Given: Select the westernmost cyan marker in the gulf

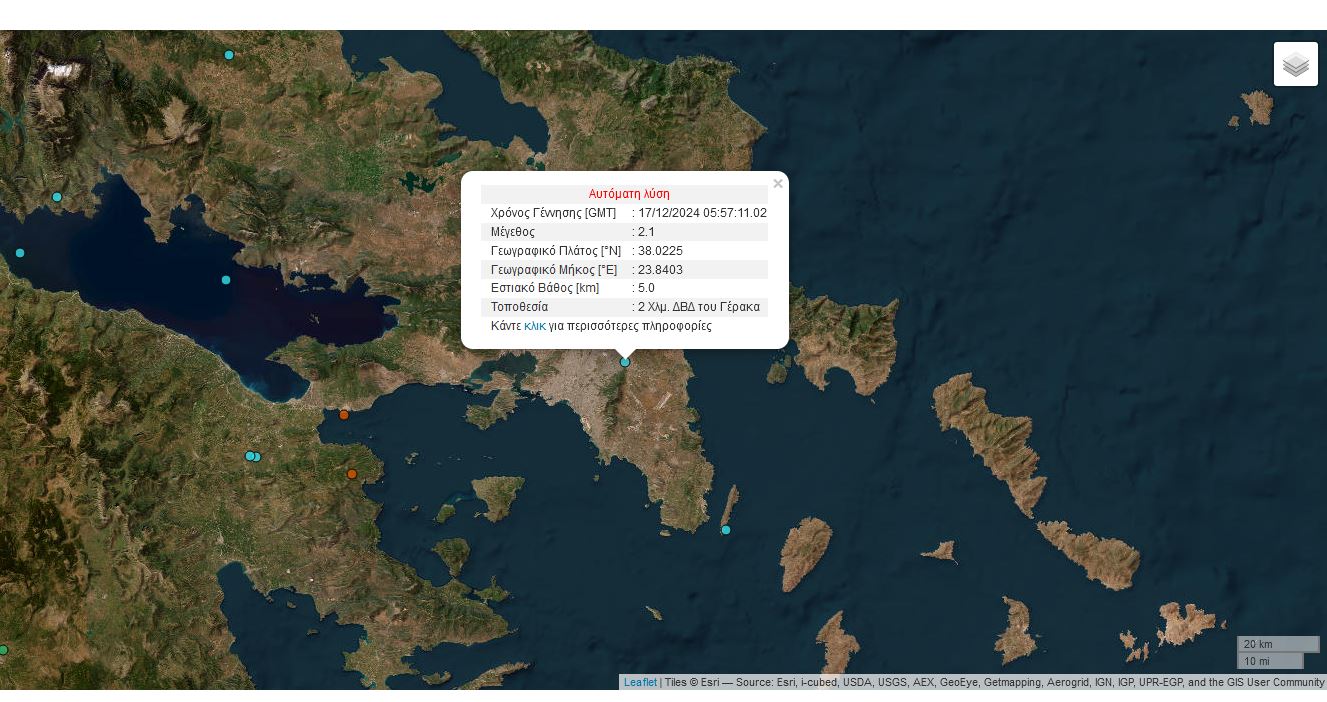Looking at the screenshot, I should 20,253.
